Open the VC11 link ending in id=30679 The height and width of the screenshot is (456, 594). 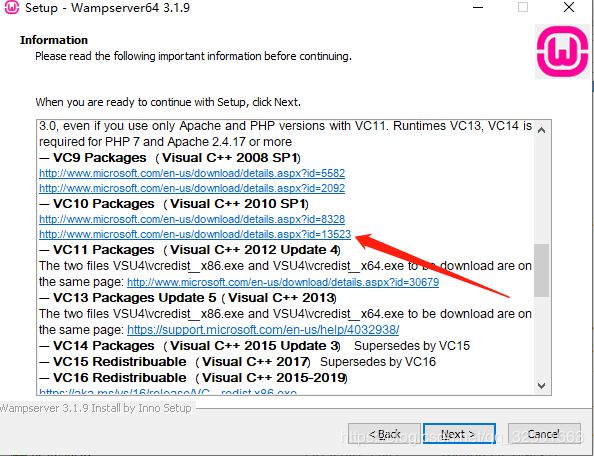tap(283, 282)
